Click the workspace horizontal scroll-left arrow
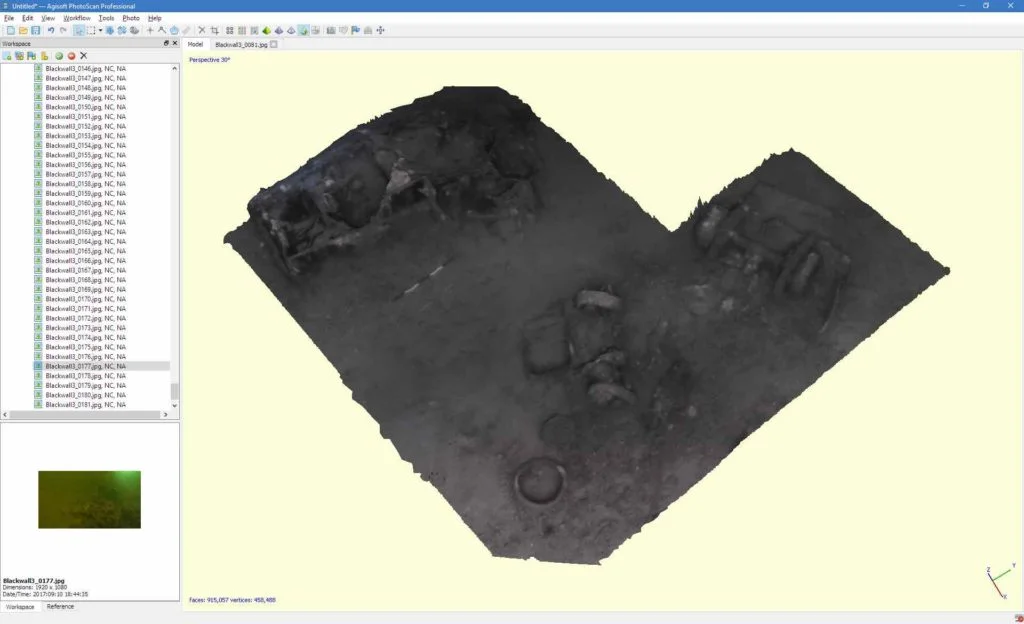The width and height of the screenshot is (1024, 624). pos(5,414)
